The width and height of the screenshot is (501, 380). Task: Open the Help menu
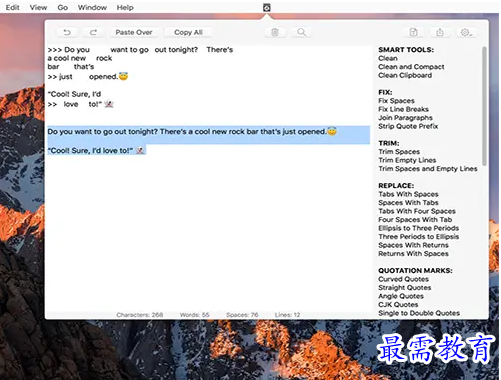click(x=125, y=7)
